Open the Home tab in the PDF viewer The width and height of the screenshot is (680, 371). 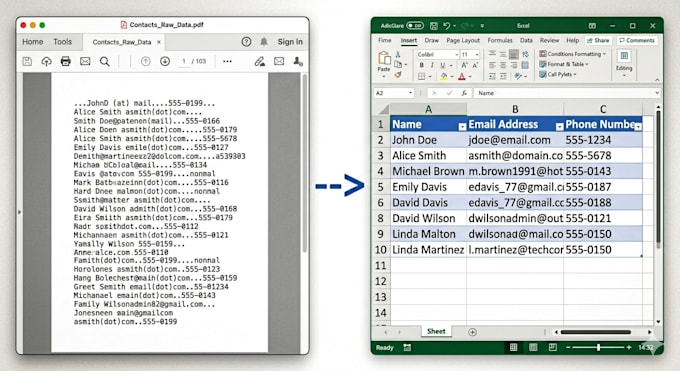[33, 42]
